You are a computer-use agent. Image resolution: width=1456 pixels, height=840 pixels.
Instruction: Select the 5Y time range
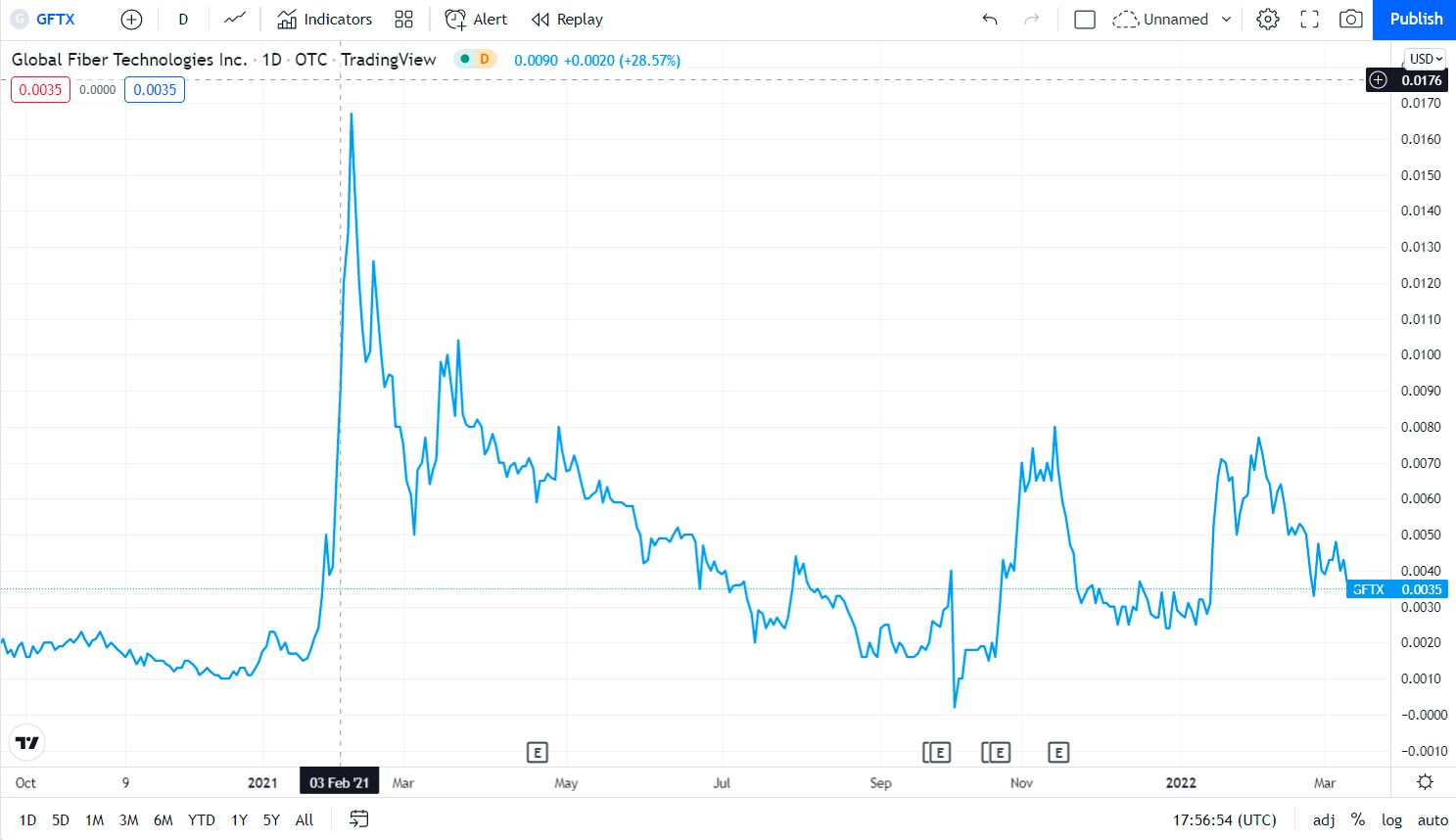coord(271,819)
